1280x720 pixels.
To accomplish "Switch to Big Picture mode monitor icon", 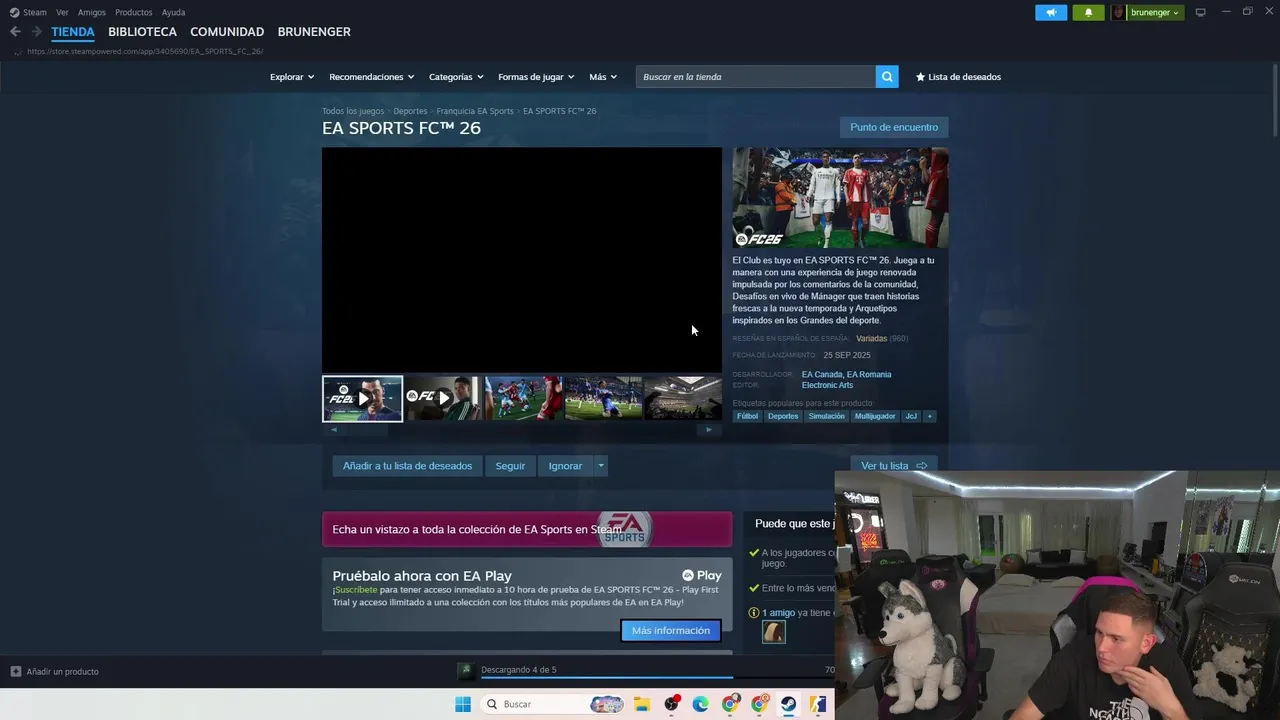I will [1200, 12].
